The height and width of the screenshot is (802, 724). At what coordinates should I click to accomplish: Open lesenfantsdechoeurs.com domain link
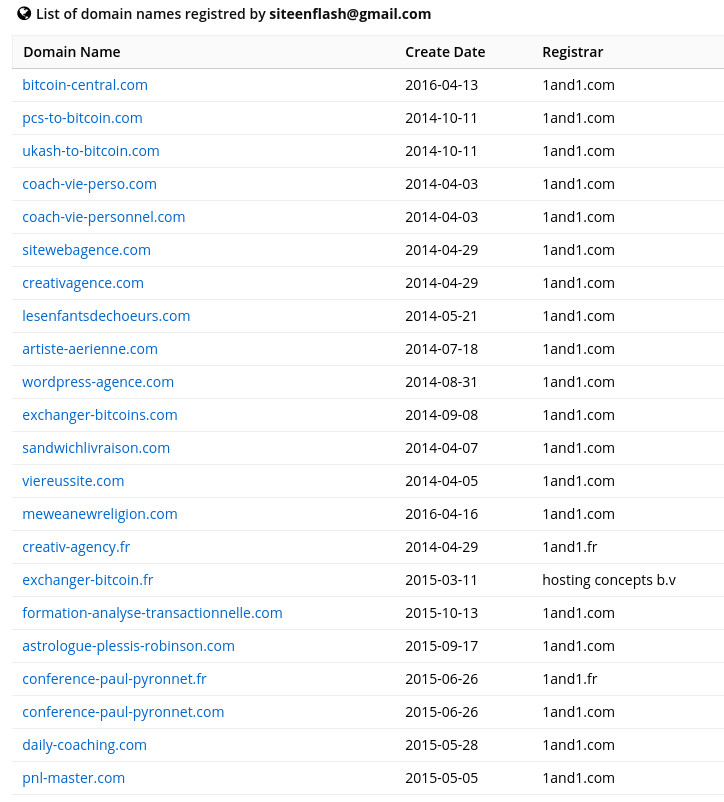coord(106,316)
